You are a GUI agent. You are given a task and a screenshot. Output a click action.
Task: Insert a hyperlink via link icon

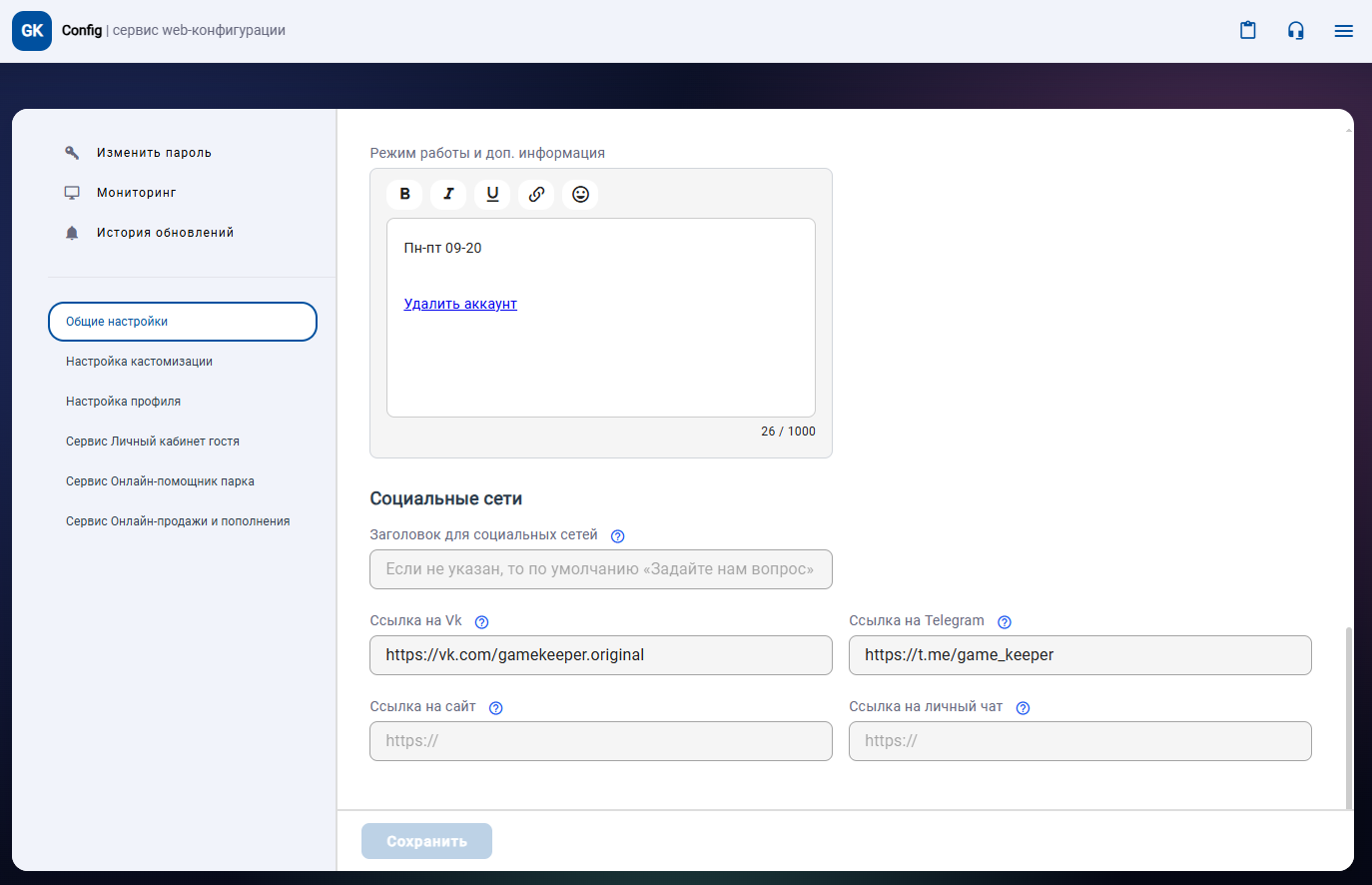[536, 194]
